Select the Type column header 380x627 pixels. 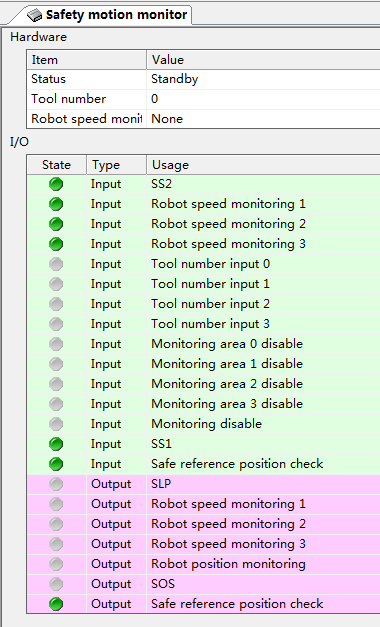coord(116,165)
